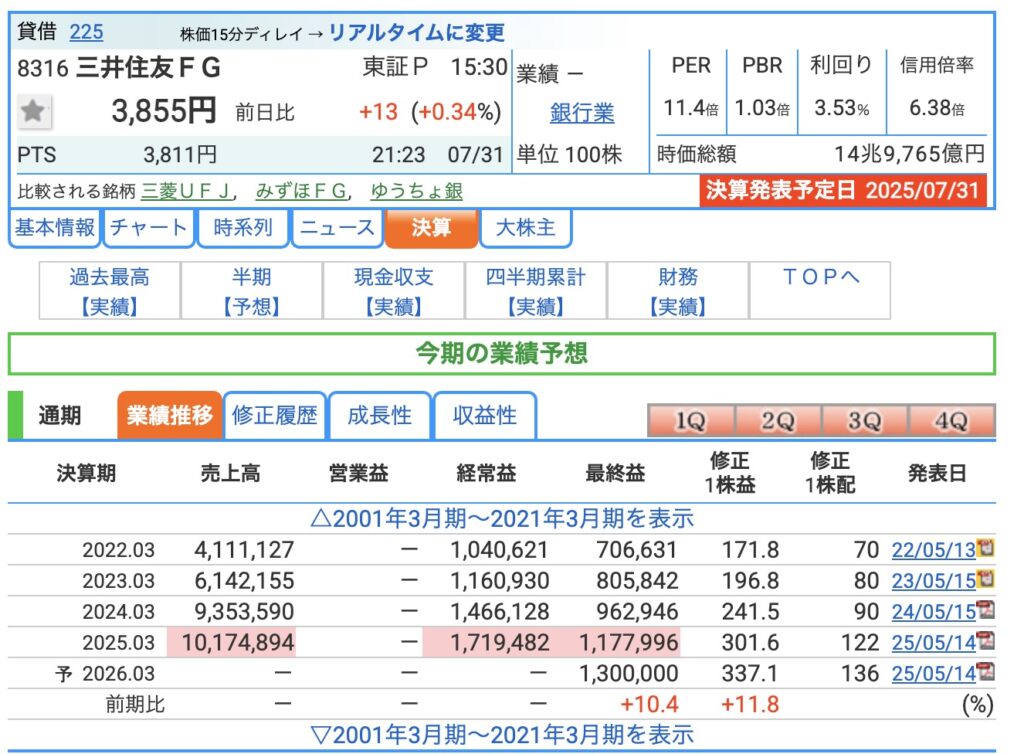
Task: Select the 決算 tab
Action: pos(431,228)
